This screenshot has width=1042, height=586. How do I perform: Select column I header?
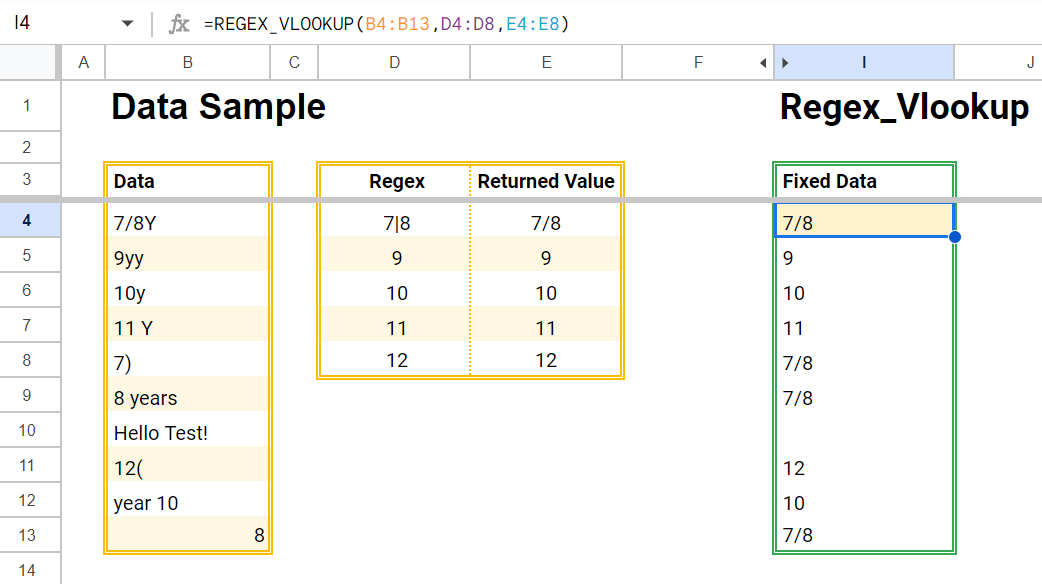863,61
